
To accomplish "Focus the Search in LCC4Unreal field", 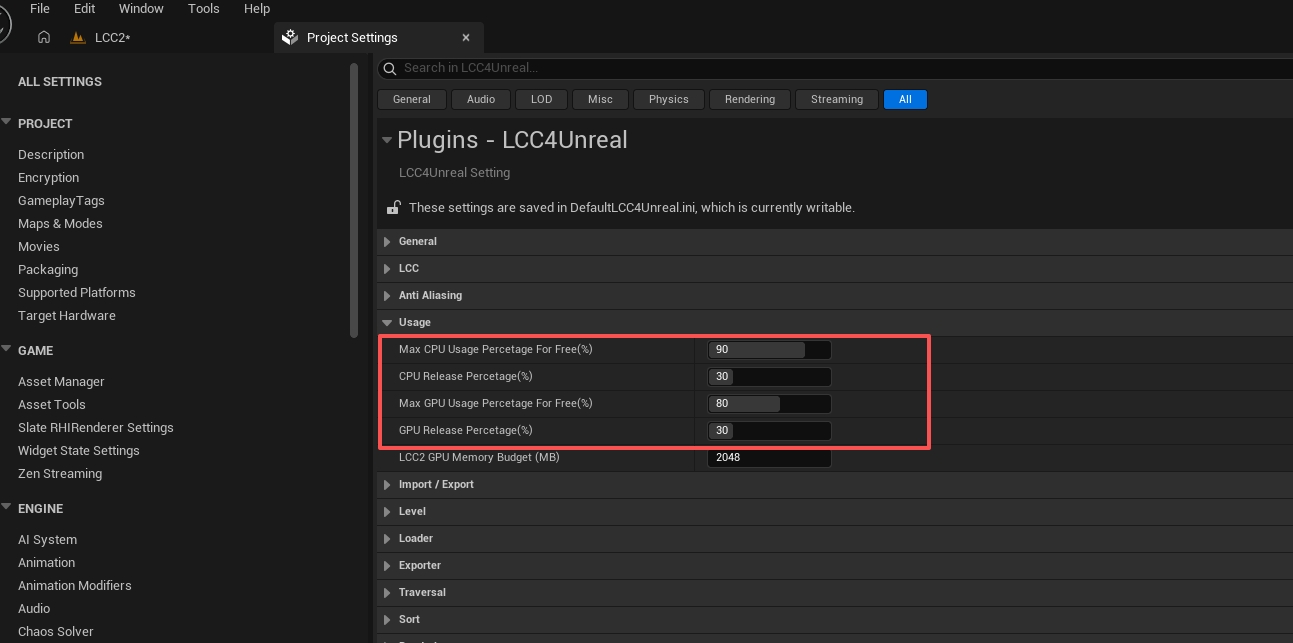I will point(835,68).
